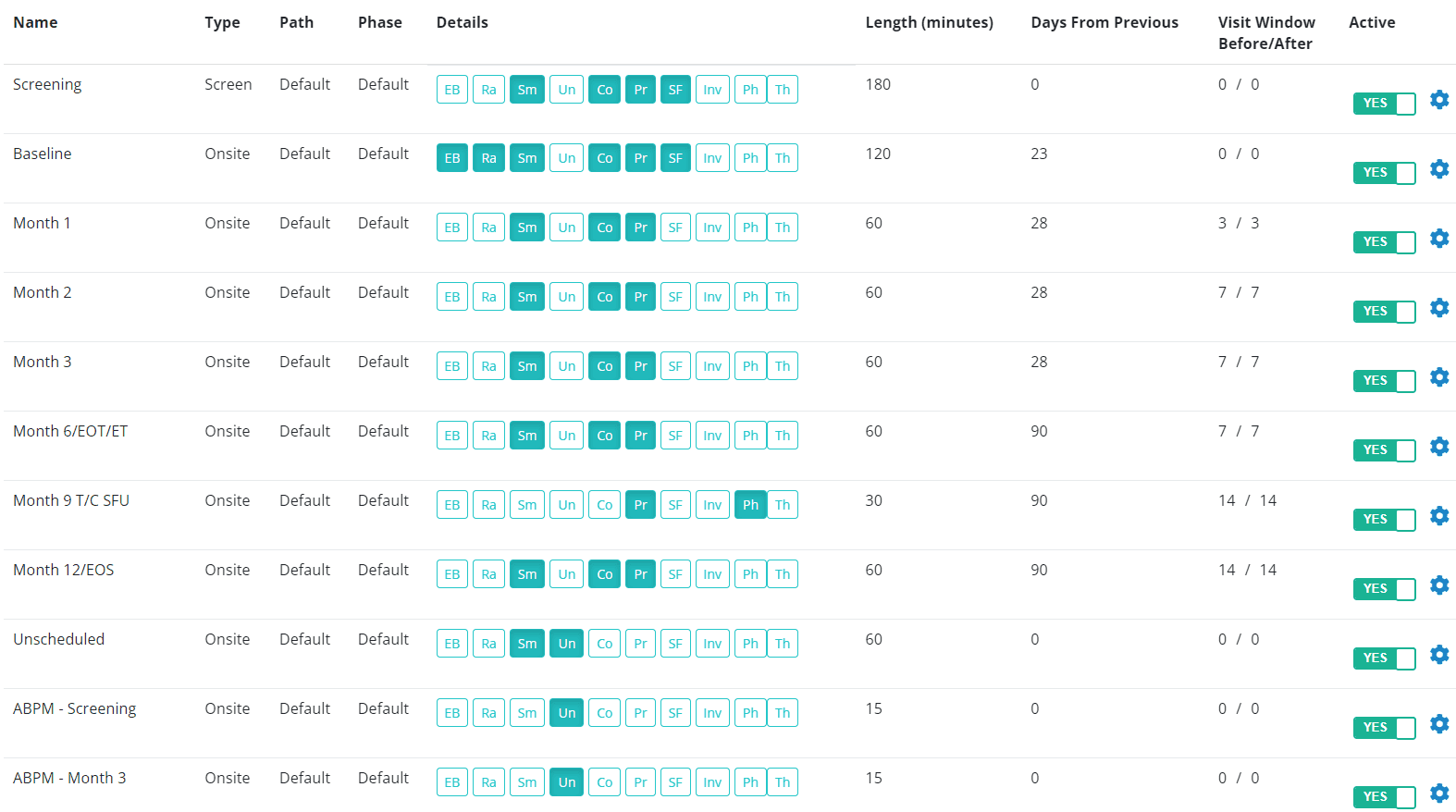Image resolution: width=1456 pixels, height=812 pixels.
Task: Open settings gear for Baseline visit
Action: tap(1438, 169)
